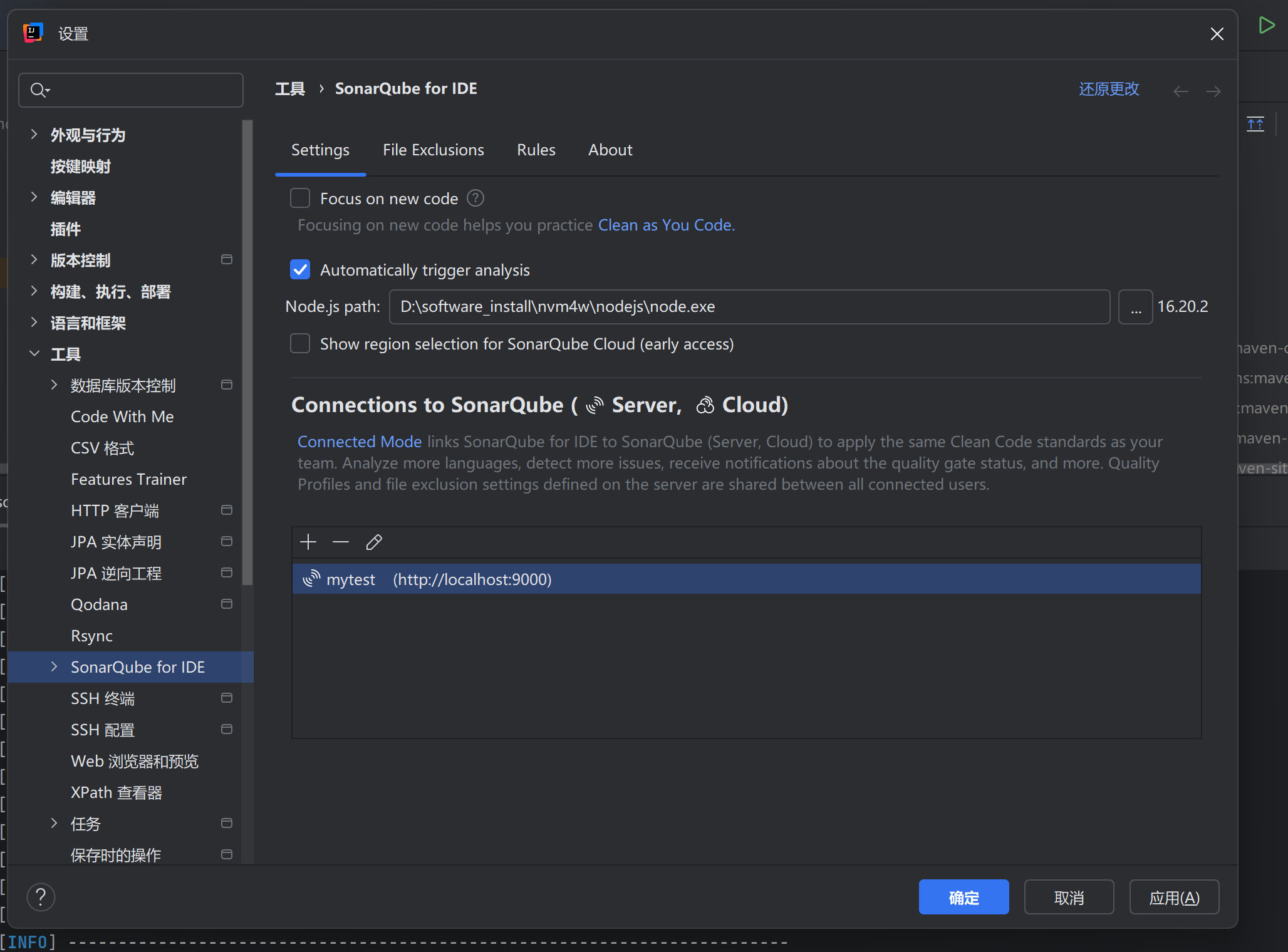
Task: Collapse the 工具 settings section
Action: [34, 354]
